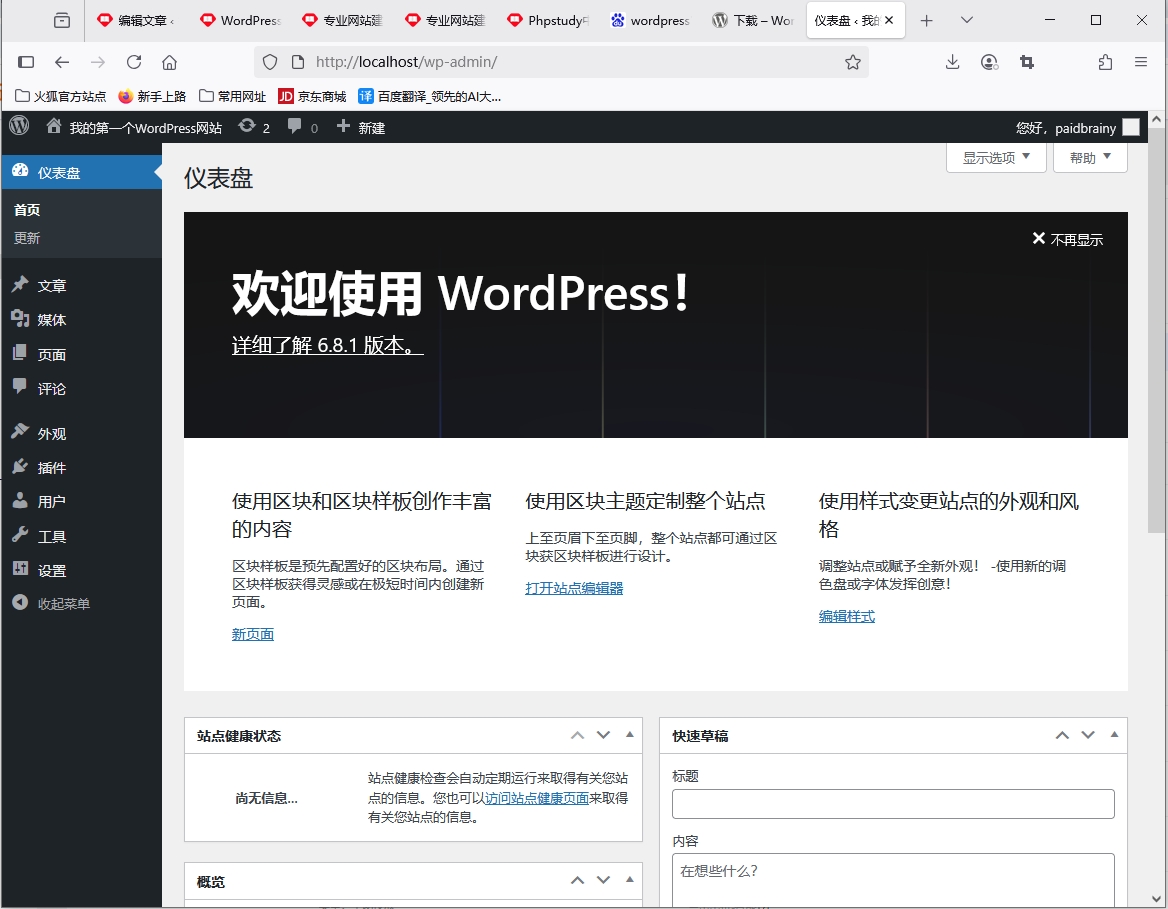Focus the 内容 textarea 在想些什么?
1168x909 pixels.
click(x=893, y=881)
